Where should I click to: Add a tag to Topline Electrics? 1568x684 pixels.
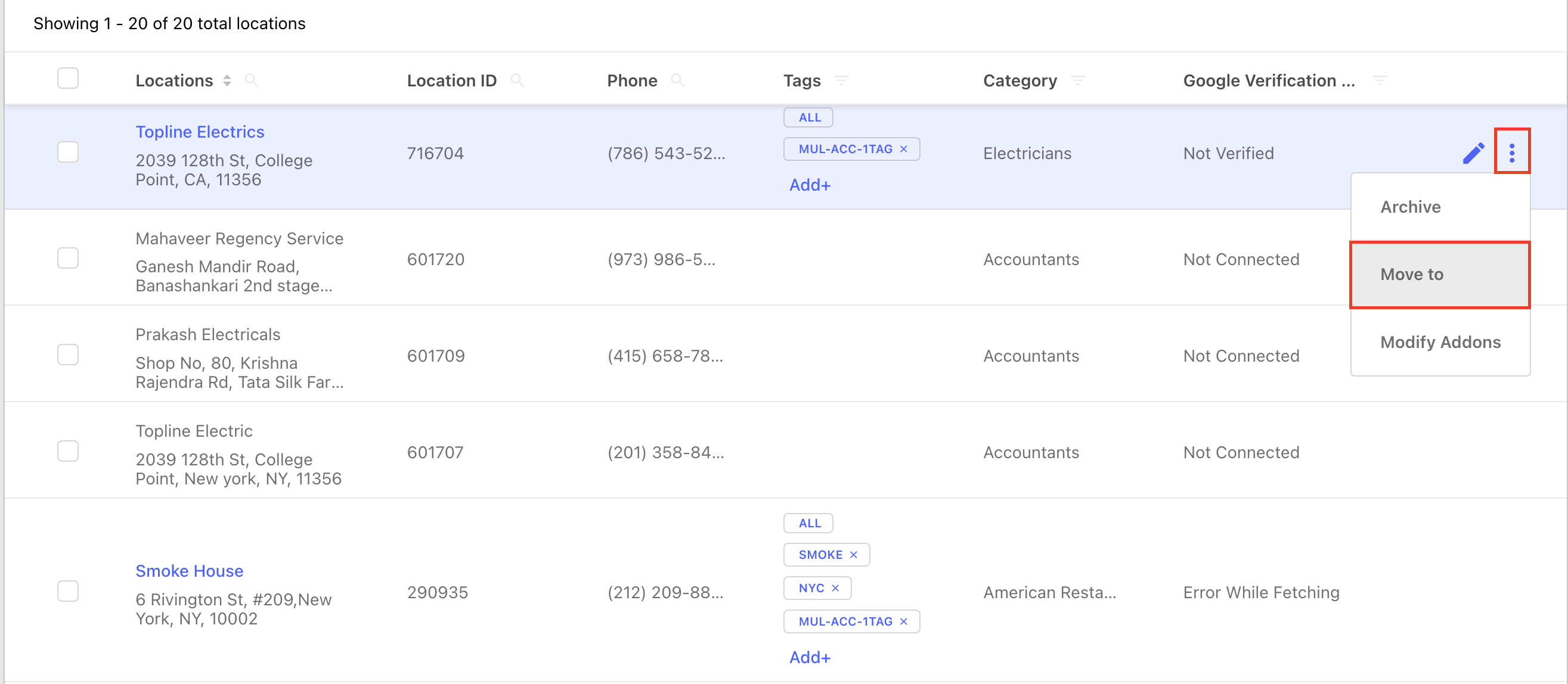tap(810, 185)
